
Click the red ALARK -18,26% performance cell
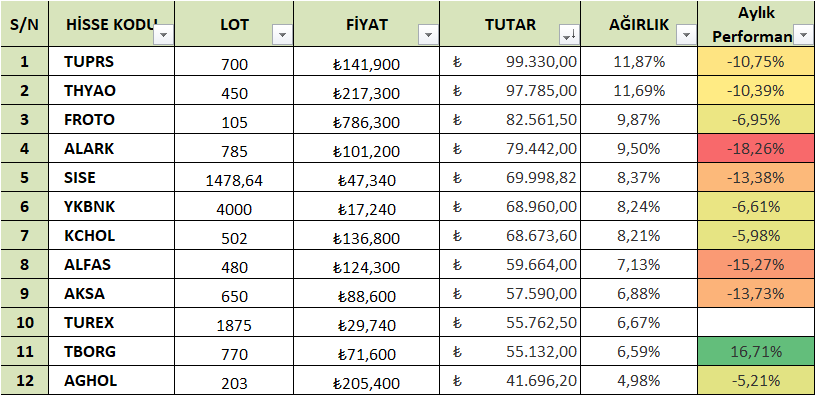click(756, 149)
